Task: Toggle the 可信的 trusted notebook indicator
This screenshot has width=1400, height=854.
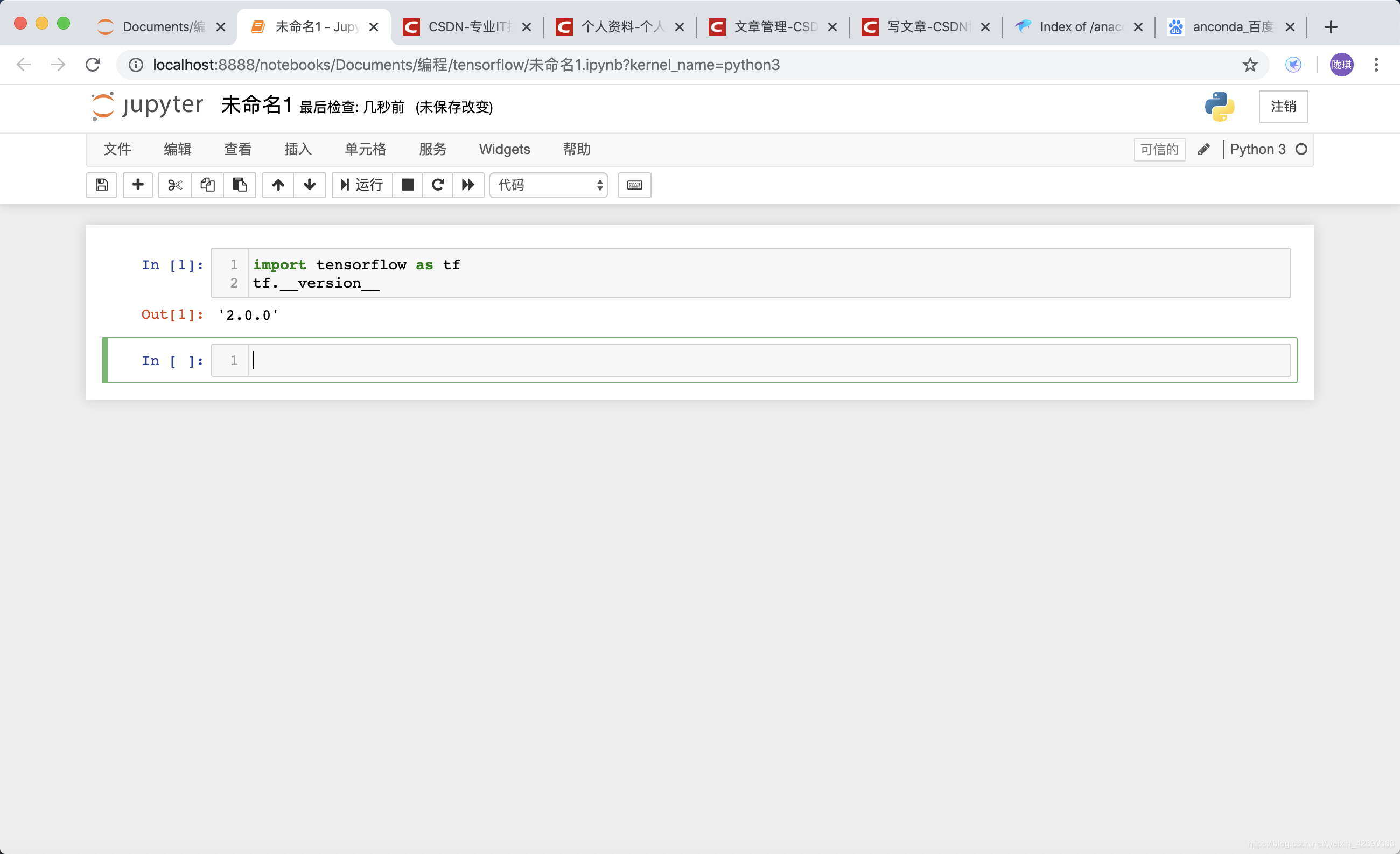Action: coord(1159,150)
